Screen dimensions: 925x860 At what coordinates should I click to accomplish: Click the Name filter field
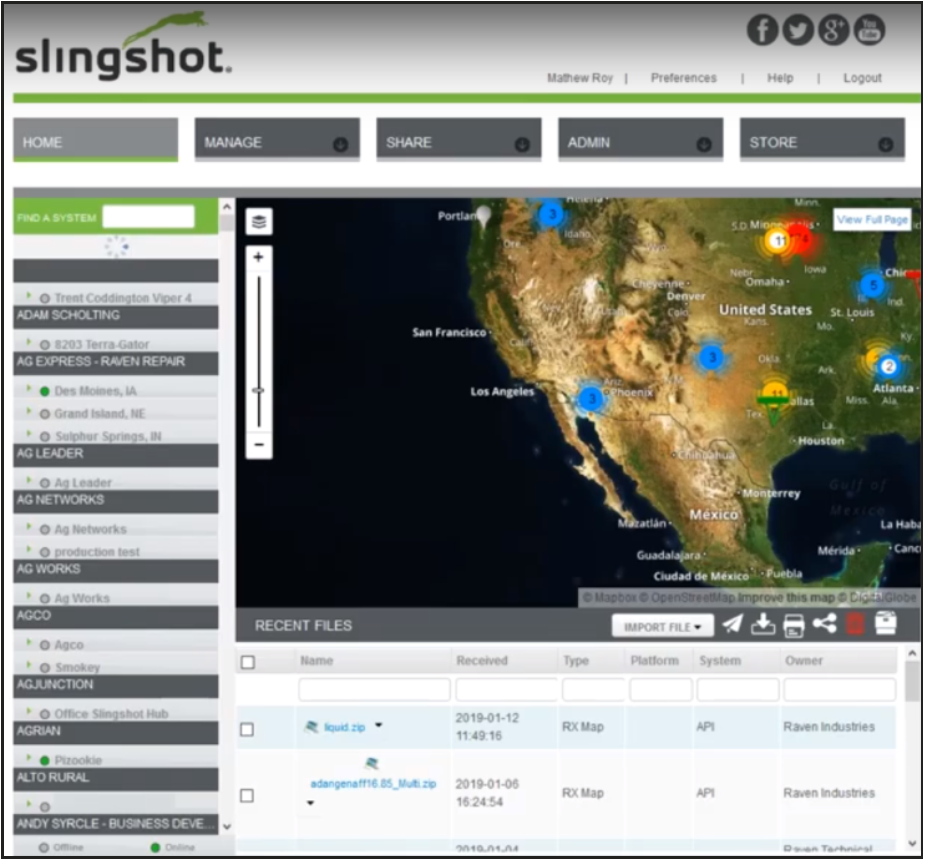374,690
